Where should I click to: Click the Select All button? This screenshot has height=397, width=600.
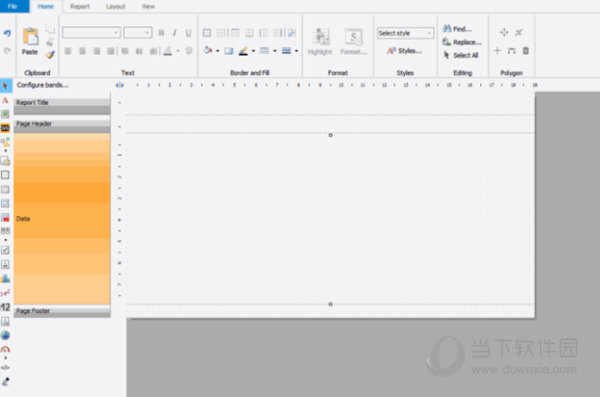[x=461, y=55]
